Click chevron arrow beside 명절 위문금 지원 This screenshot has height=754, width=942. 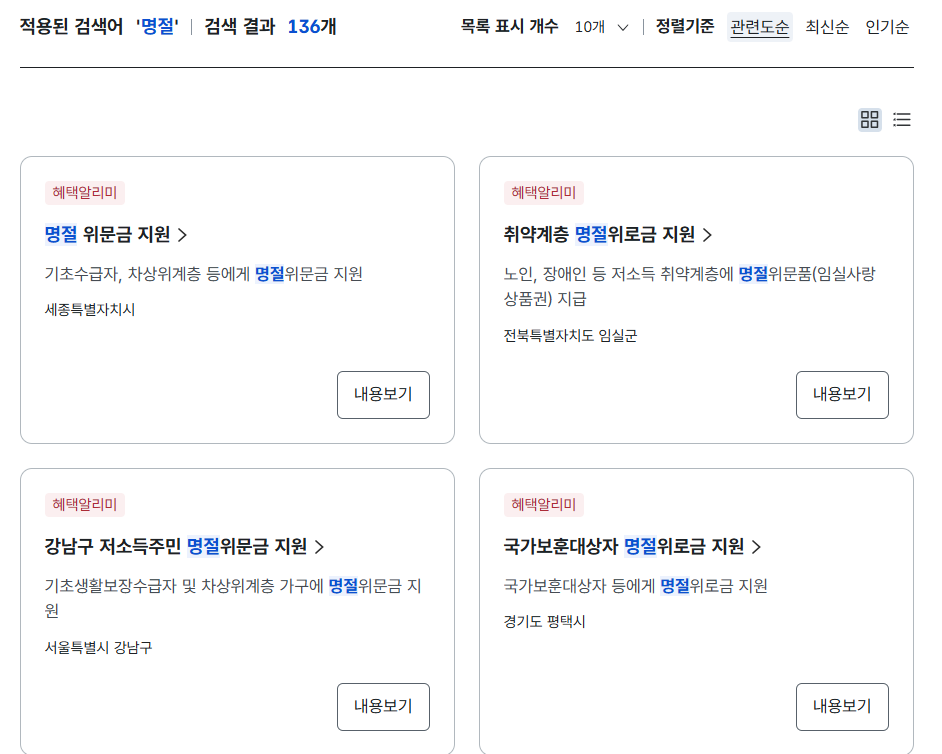tap(183, 236)
